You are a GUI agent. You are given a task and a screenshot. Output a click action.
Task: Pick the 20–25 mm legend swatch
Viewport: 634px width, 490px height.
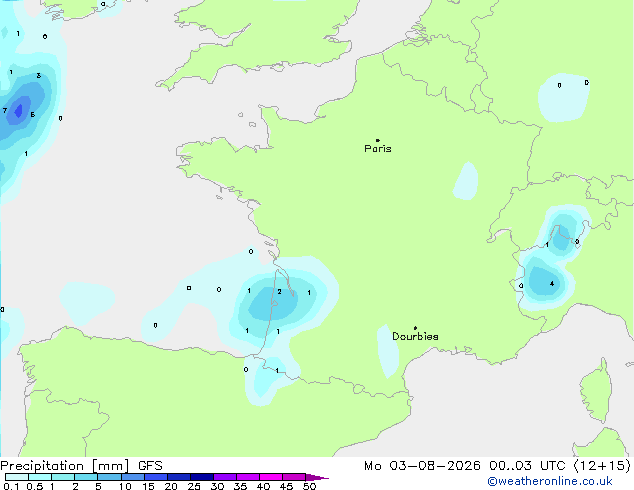click(x=179, y=477)
